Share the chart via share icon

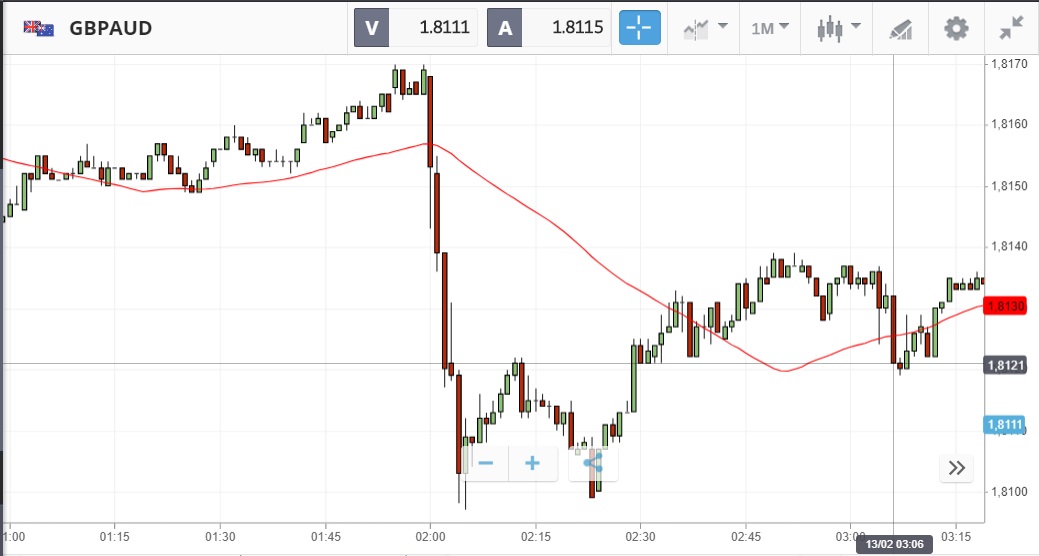[593, 463]
